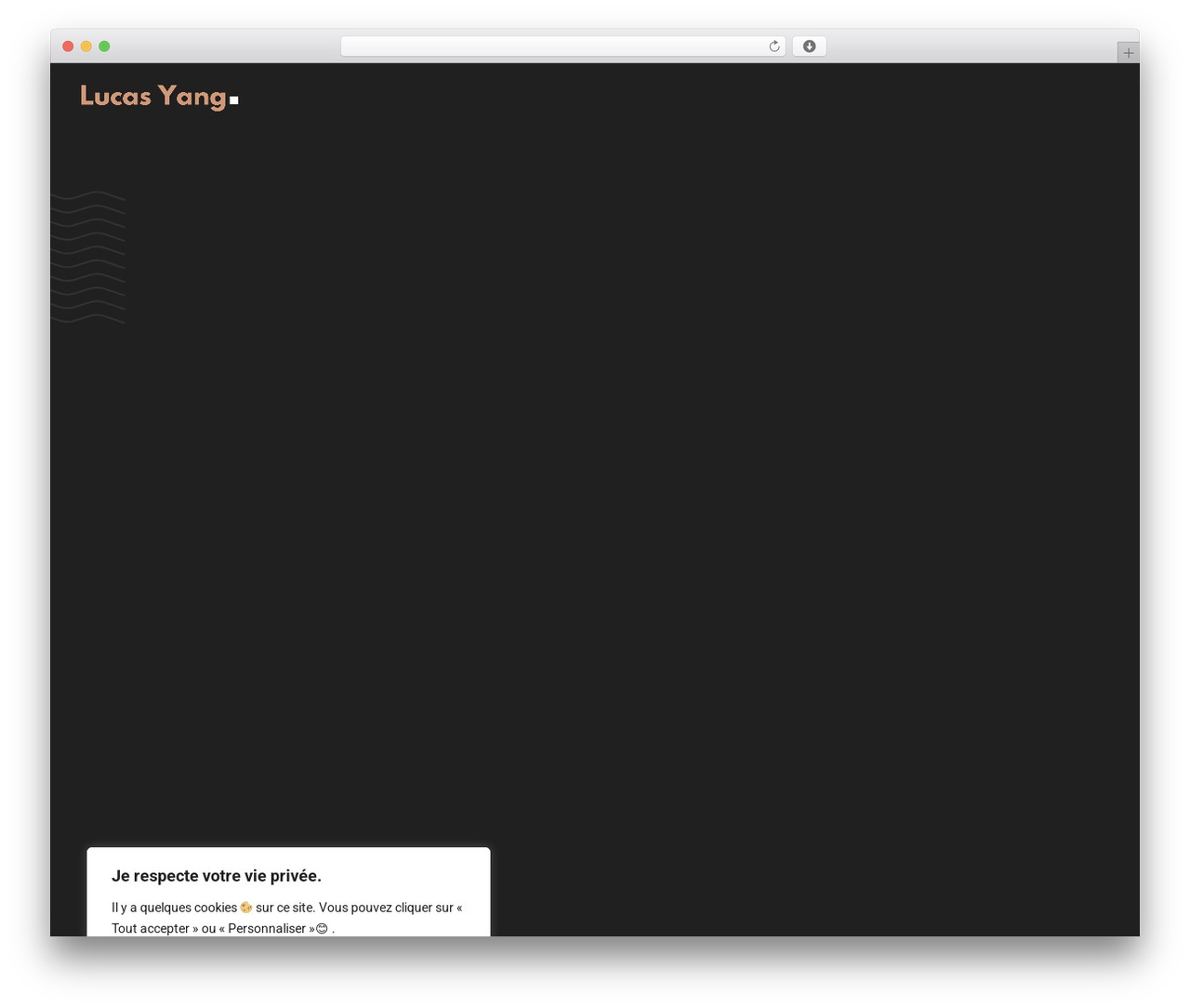Image resolution: width=1190 pixels, height=1008 pixels.
Task: Click the Lucas Yang site logo
Action: 159,97
